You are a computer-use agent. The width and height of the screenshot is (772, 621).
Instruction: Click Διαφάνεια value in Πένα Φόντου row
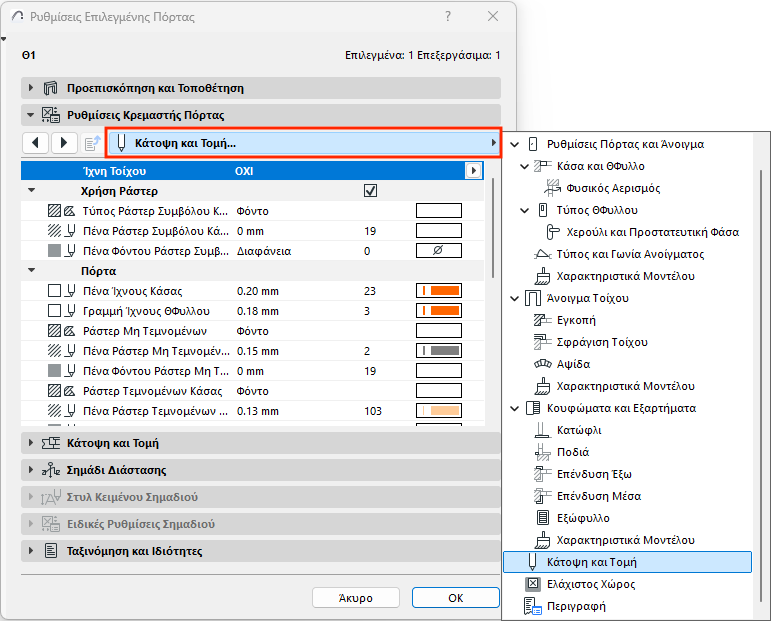tap(264, 251)
